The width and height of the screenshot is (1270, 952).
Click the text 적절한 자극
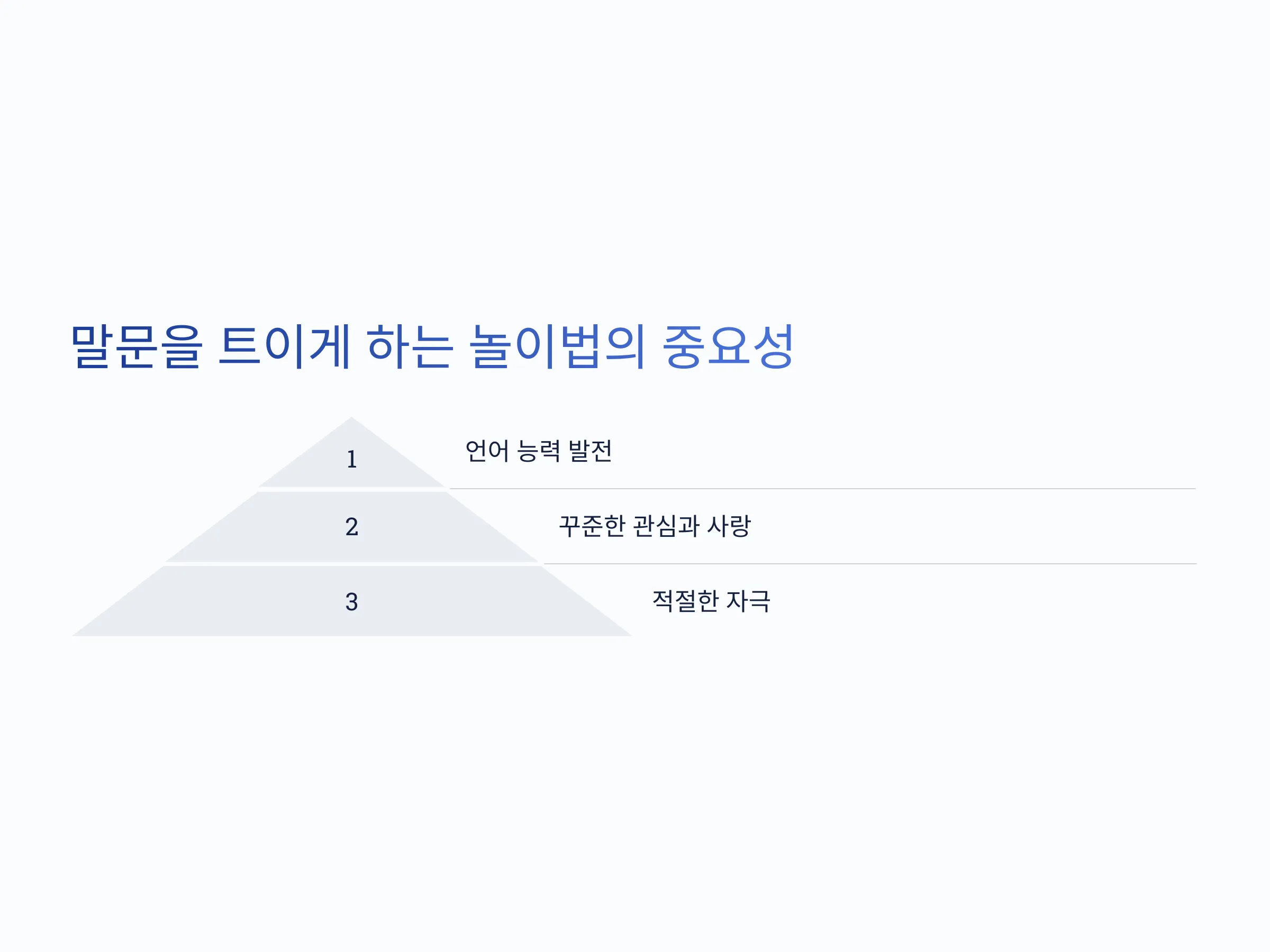(x=711, y=601)
